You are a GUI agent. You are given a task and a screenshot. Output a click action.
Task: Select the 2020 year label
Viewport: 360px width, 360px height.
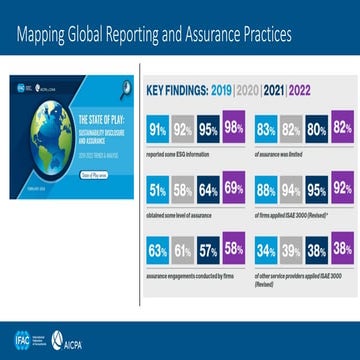248,90
